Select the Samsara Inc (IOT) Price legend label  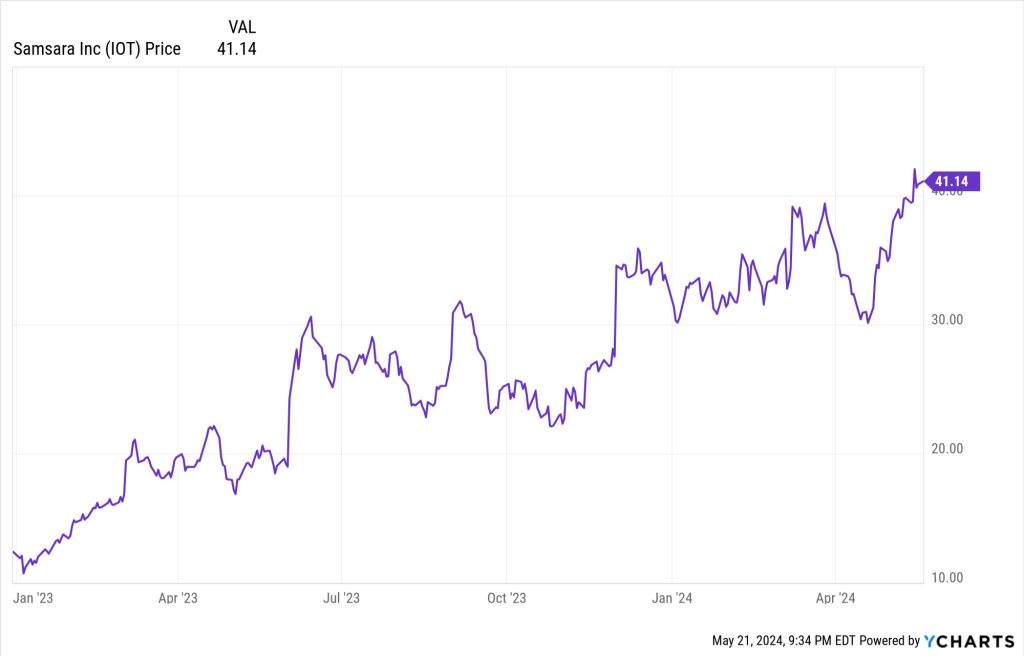(x=97, y=49)
